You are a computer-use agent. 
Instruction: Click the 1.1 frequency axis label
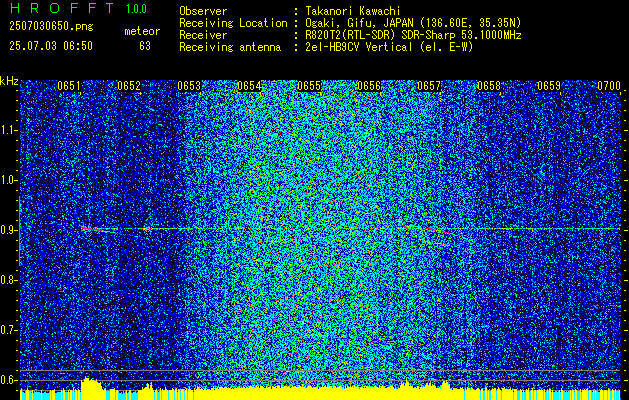[8, 130]
